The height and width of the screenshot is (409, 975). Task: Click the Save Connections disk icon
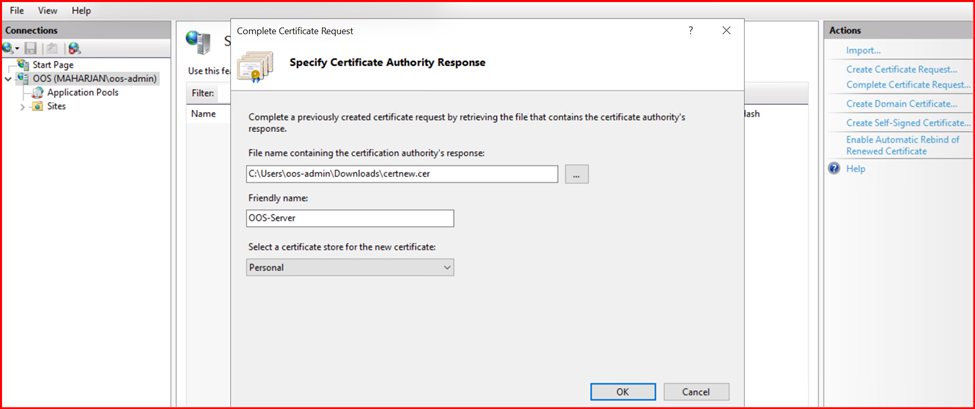[31, 48]
